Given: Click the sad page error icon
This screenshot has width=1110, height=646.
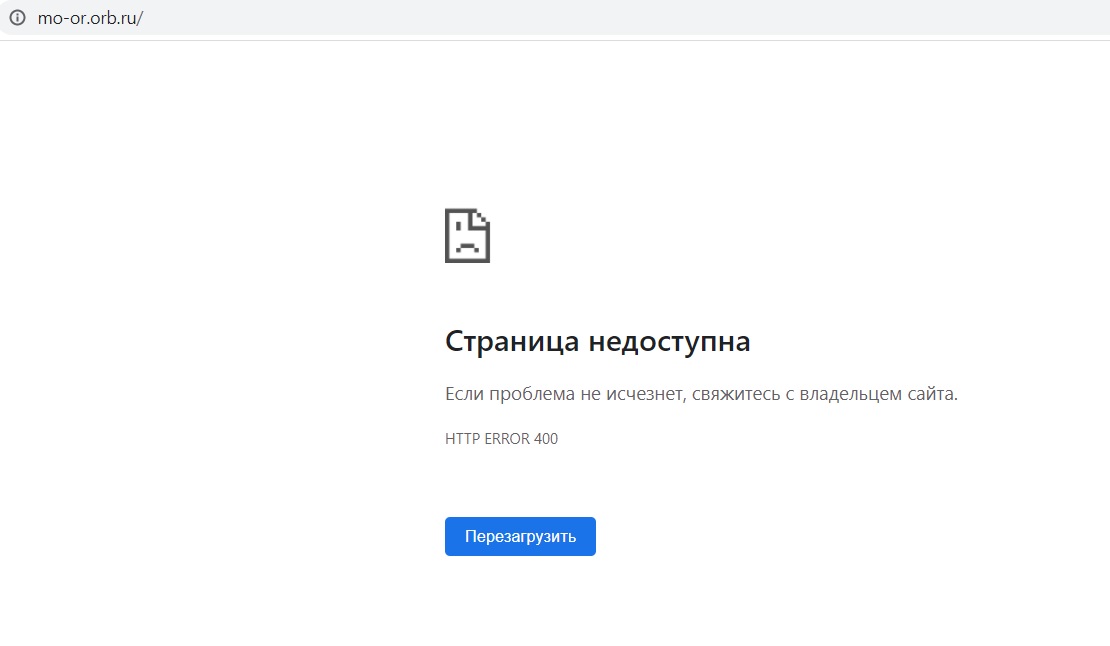Looking at the screenshot, I should click(467, 236).
